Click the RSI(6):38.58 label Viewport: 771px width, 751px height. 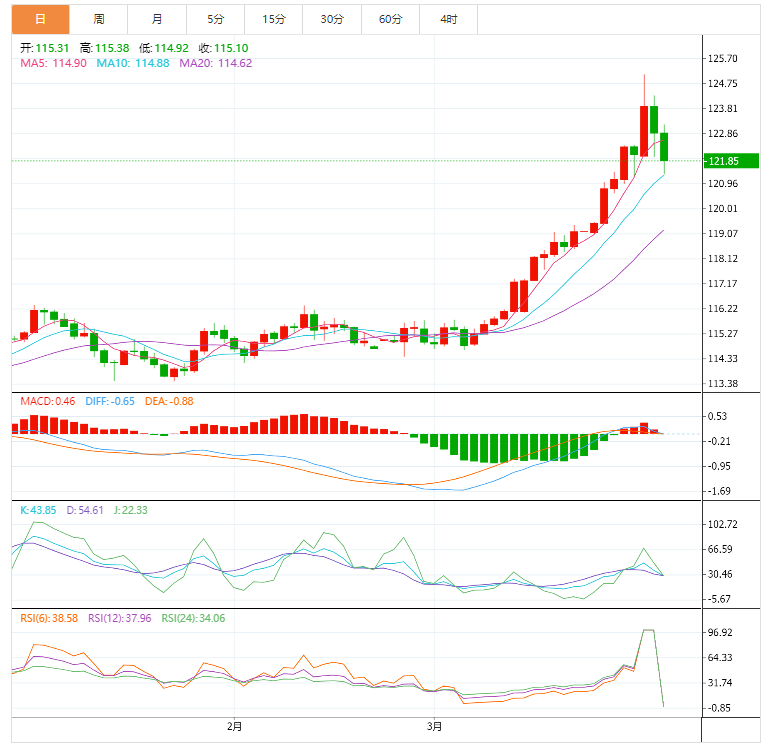(49, 618)
